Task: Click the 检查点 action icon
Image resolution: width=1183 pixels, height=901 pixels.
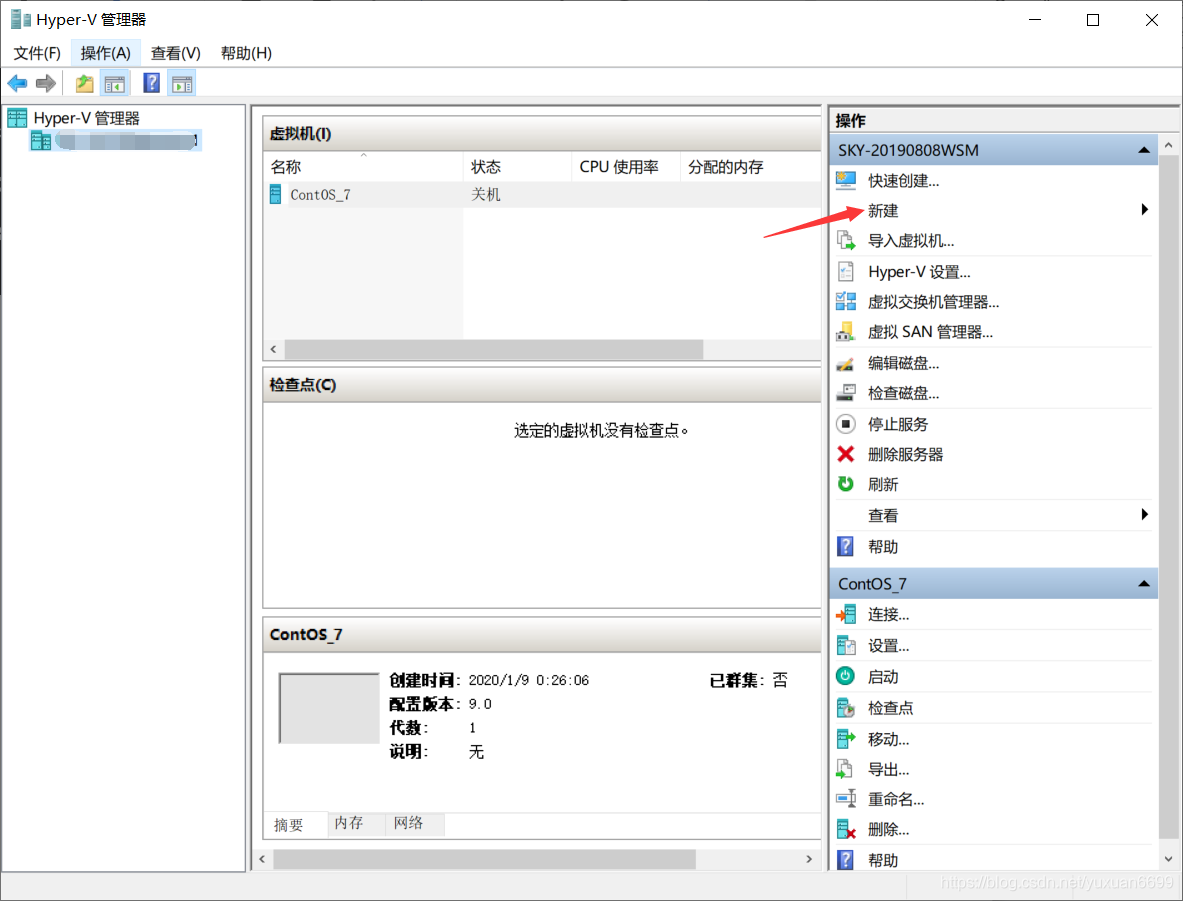Action: point(846,708)
